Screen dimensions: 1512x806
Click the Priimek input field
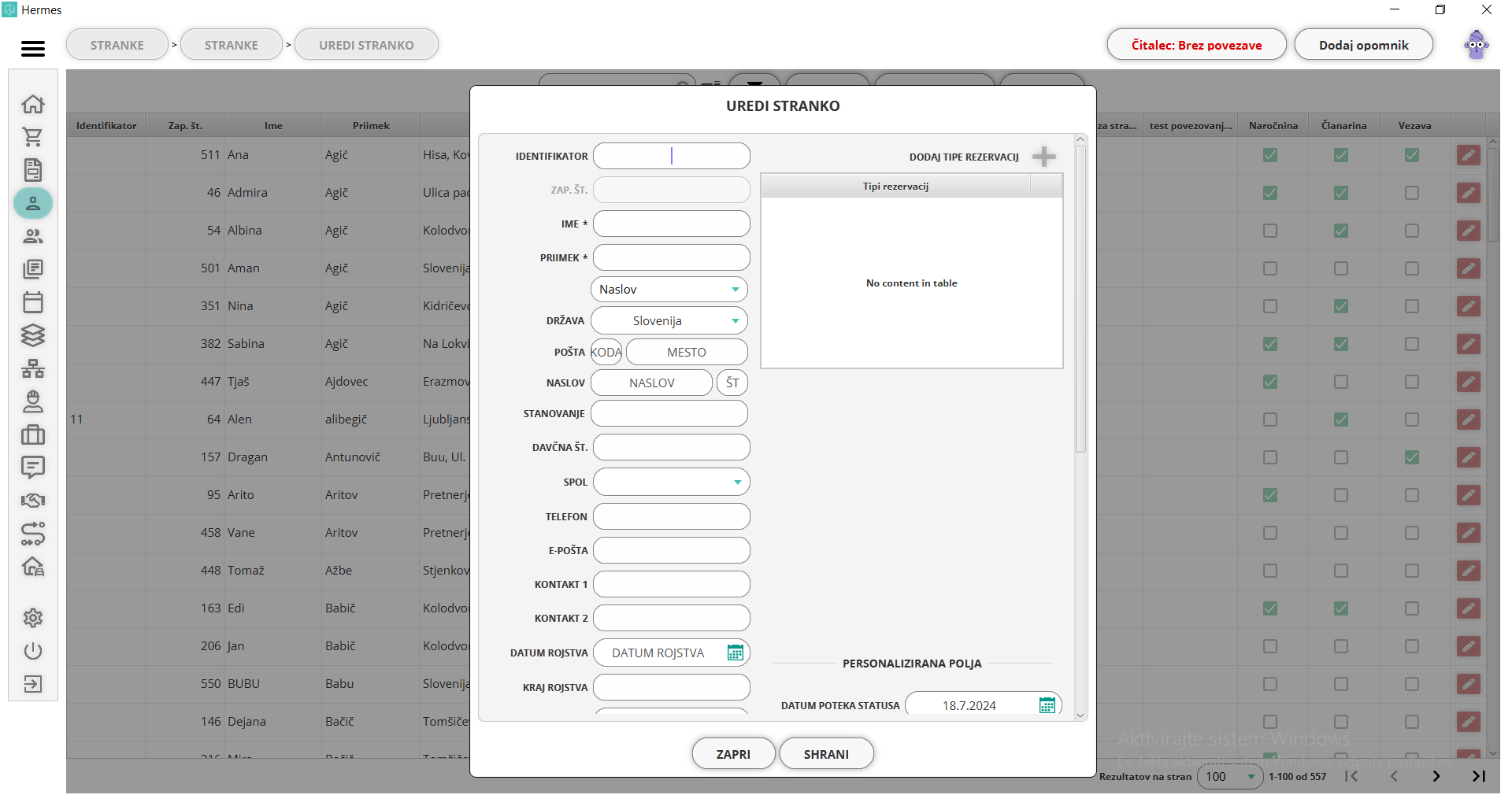[x=671, y=257]
